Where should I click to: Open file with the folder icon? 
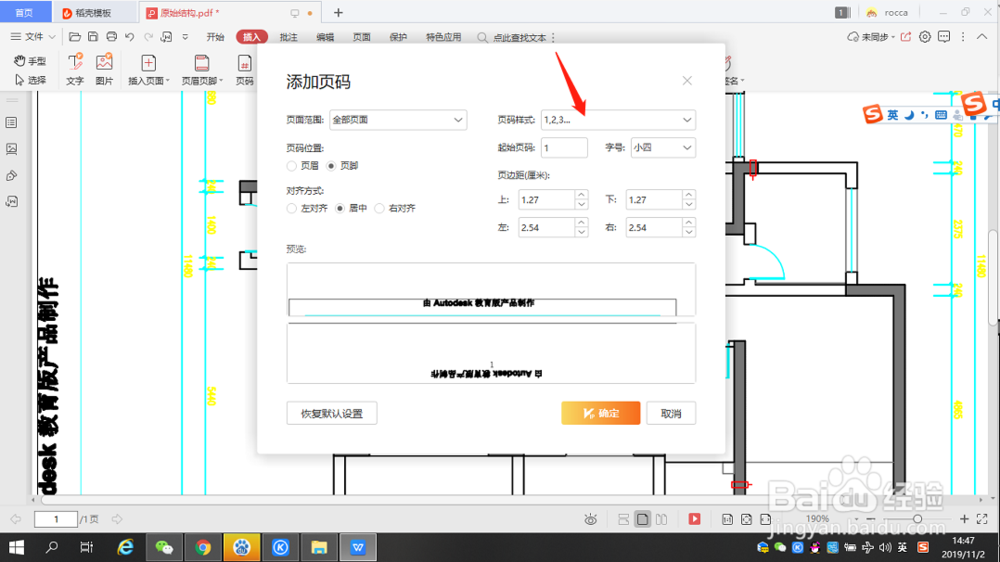click(x=75, y=37)
